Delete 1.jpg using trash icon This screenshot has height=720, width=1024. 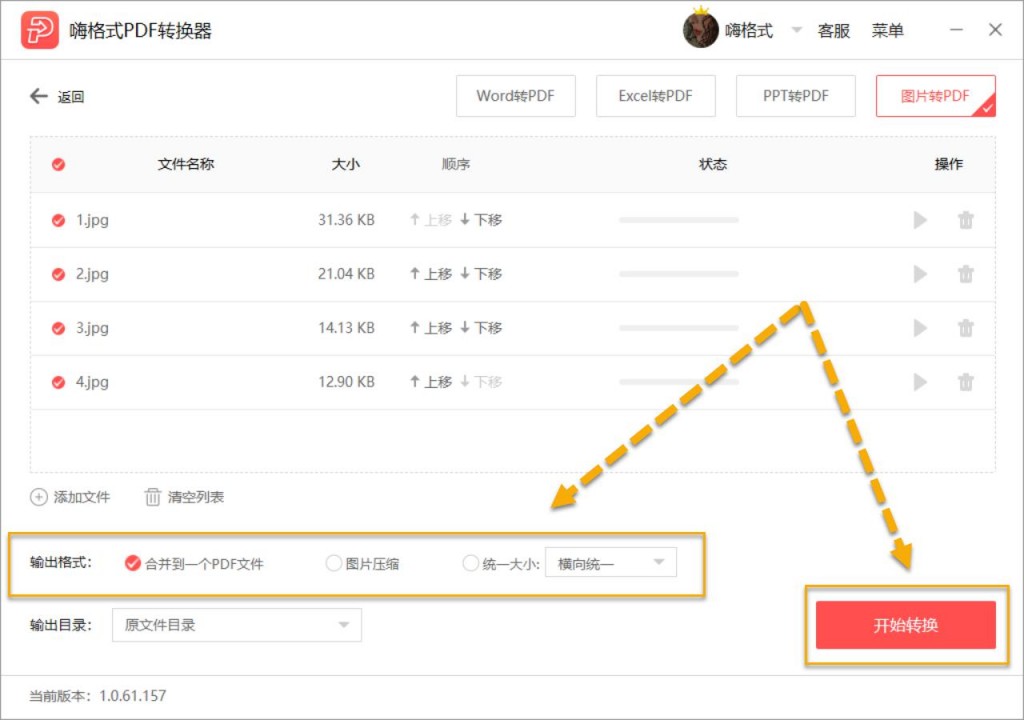966,220
